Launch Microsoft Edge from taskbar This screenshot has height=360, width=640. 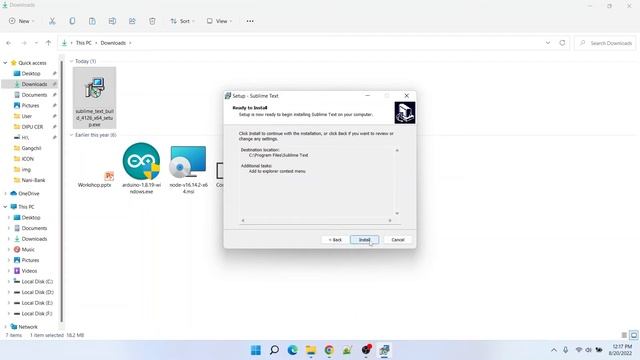[x=293, y=350]
